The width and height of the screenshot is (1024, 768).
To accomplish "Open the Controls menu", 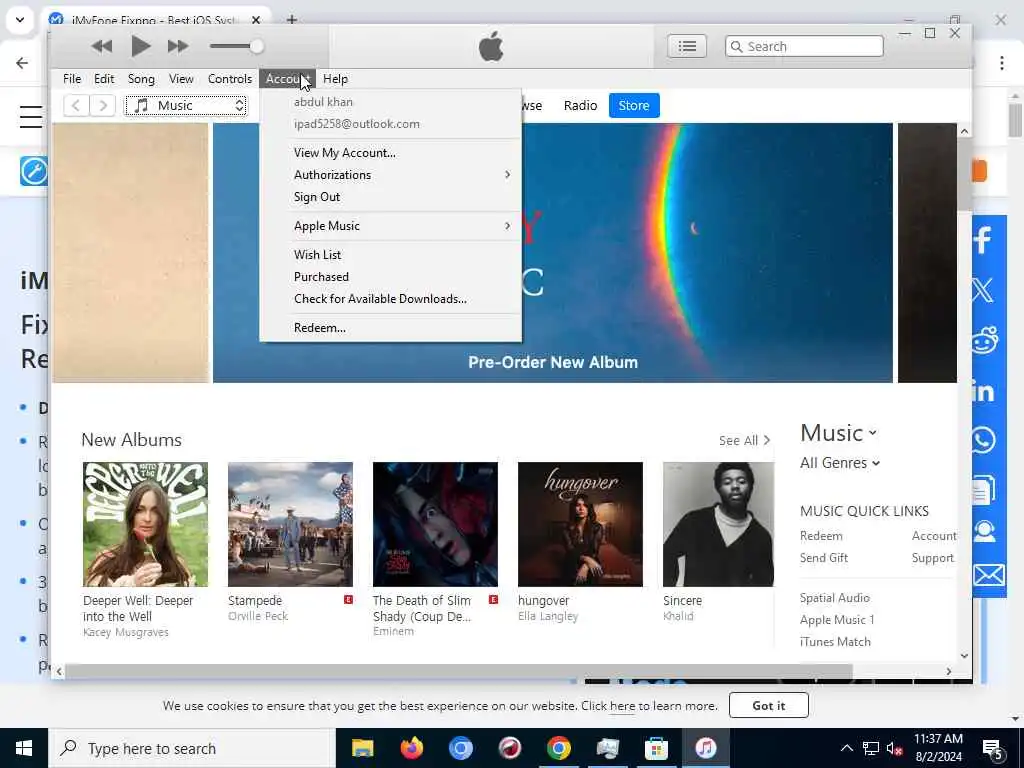I will tap(229, 78).
